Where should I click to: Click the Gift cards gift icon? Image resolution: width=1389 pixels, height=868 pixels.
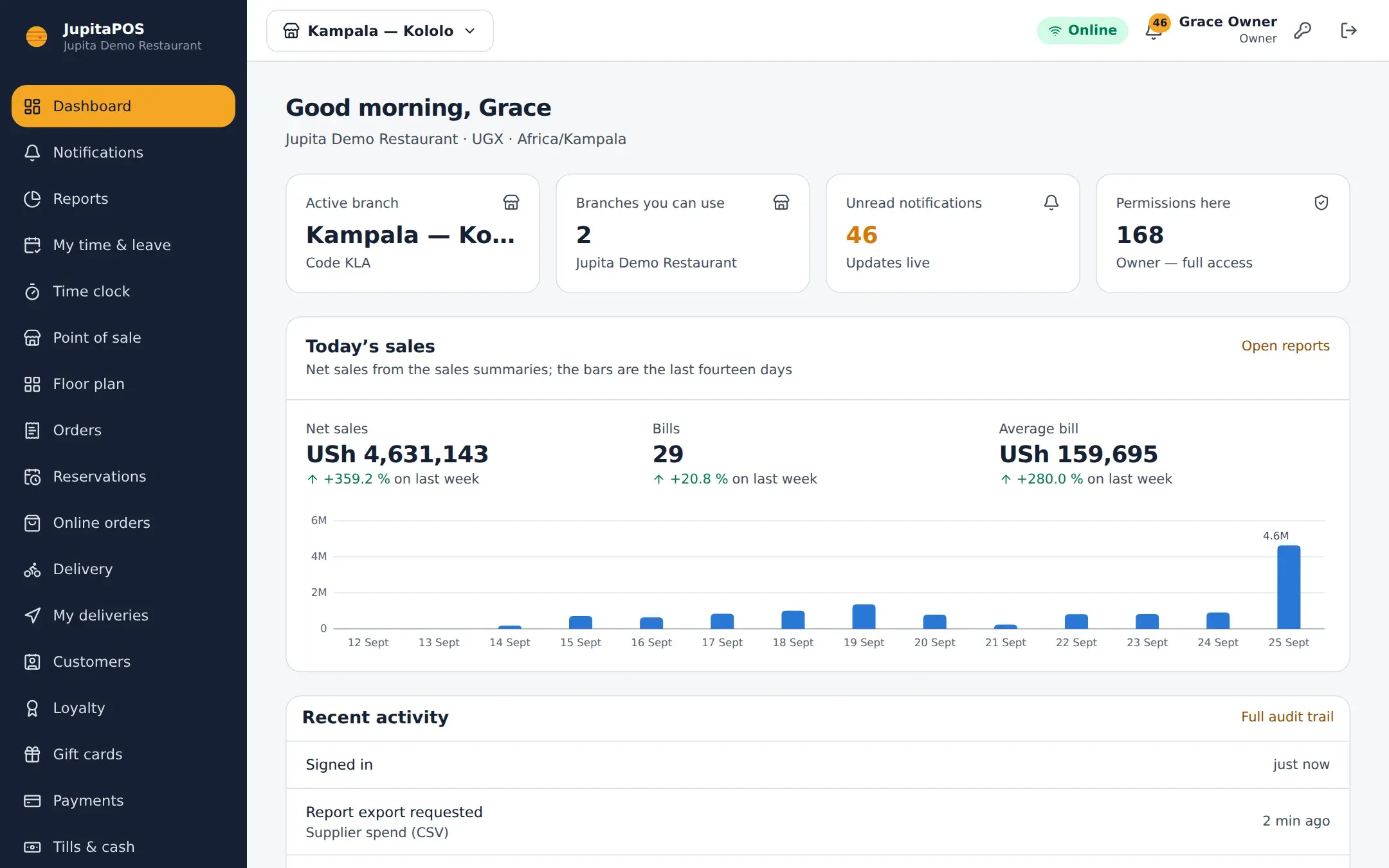pos(32,754)
